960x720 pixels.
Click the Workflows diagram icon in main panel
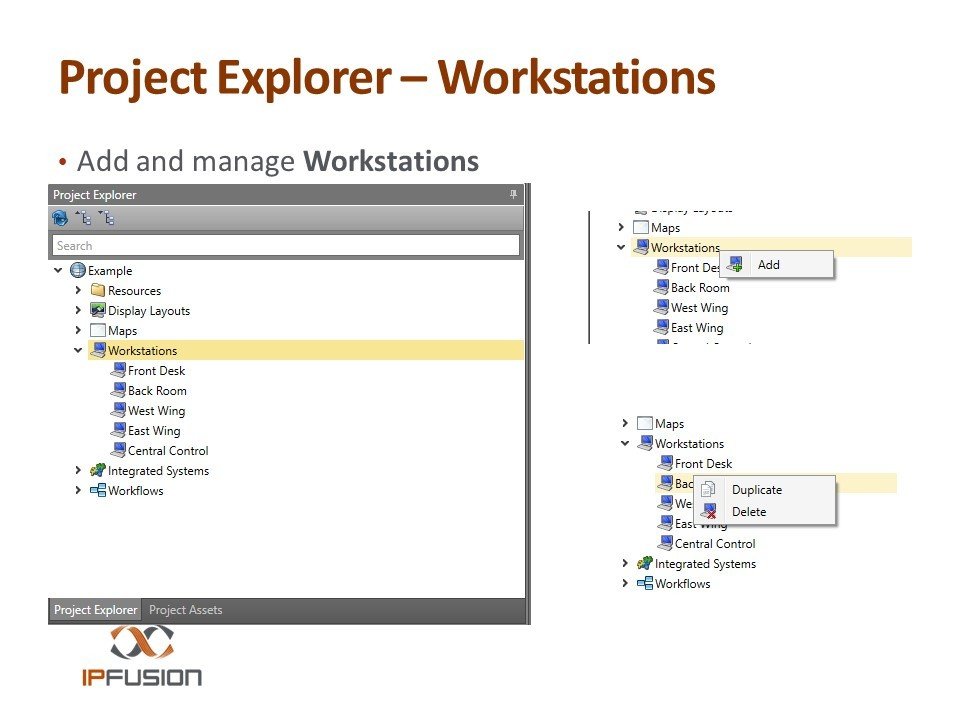(98, 490)
